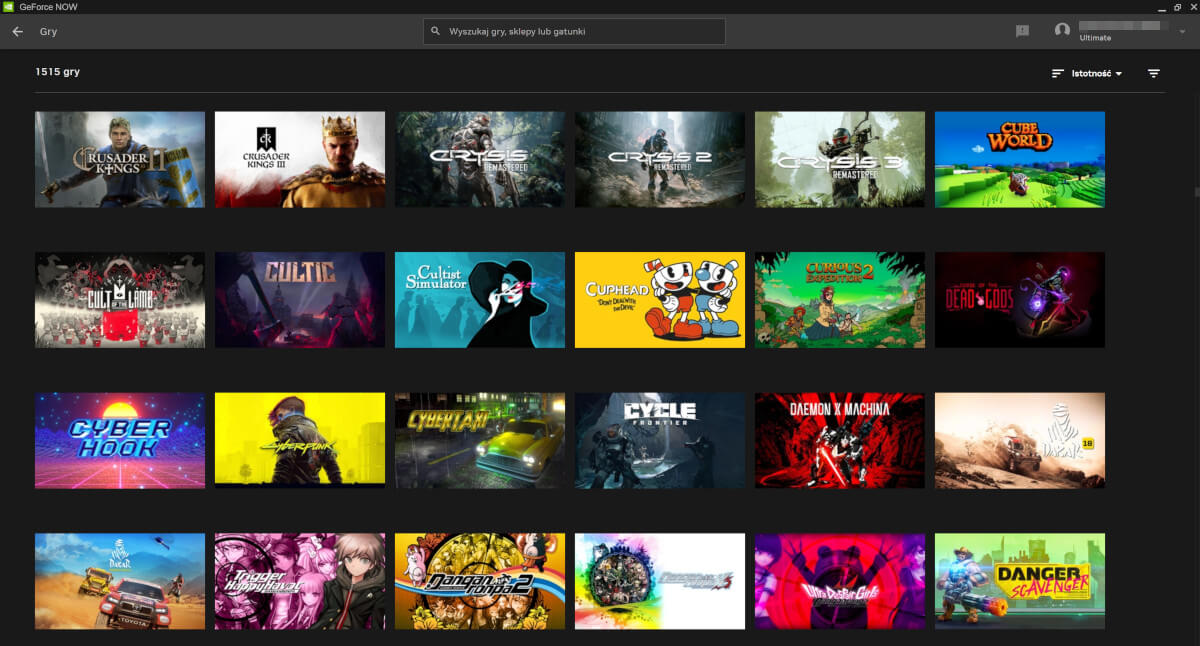
Task: Open Crusader Kings III tile
Action: 299,159
